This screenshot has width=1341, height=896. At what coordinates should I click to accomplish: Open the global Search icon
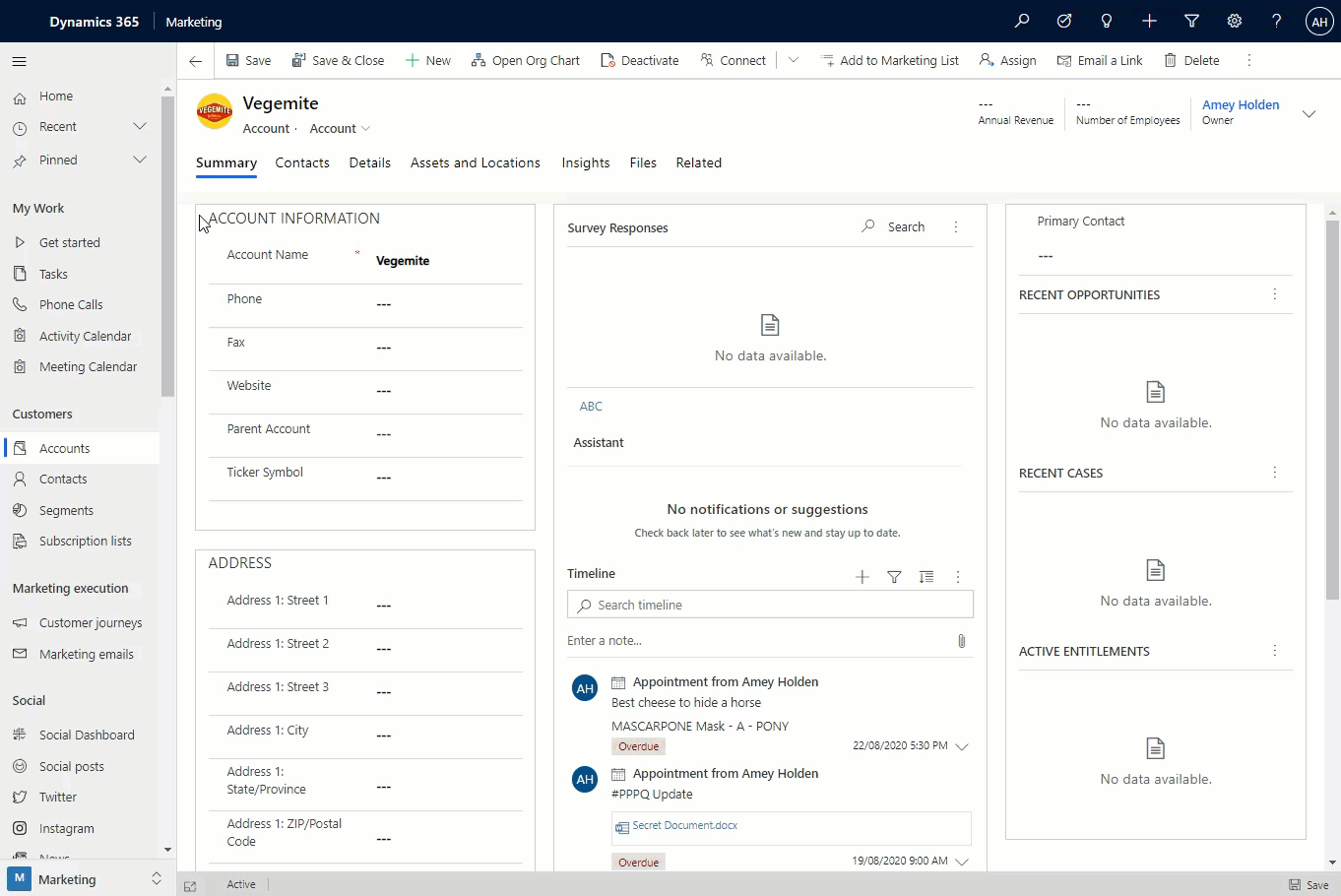1022,21
